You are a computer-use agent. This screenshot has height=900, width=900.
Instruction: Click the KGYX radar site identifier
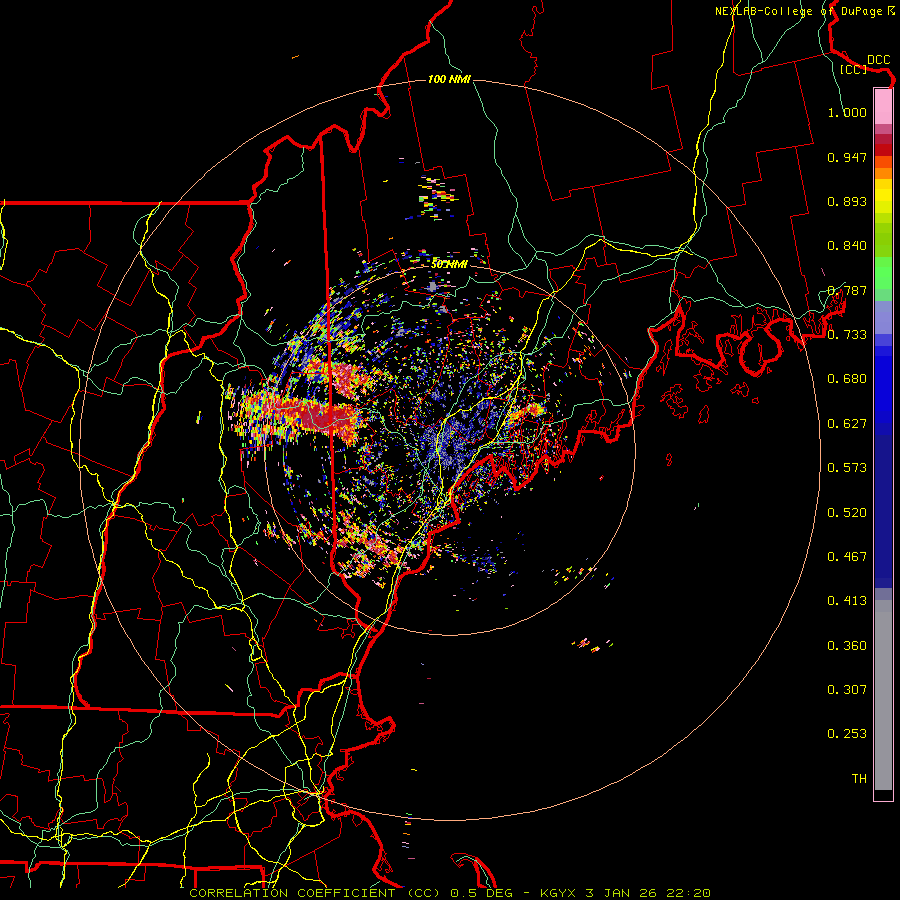[560, 893]
